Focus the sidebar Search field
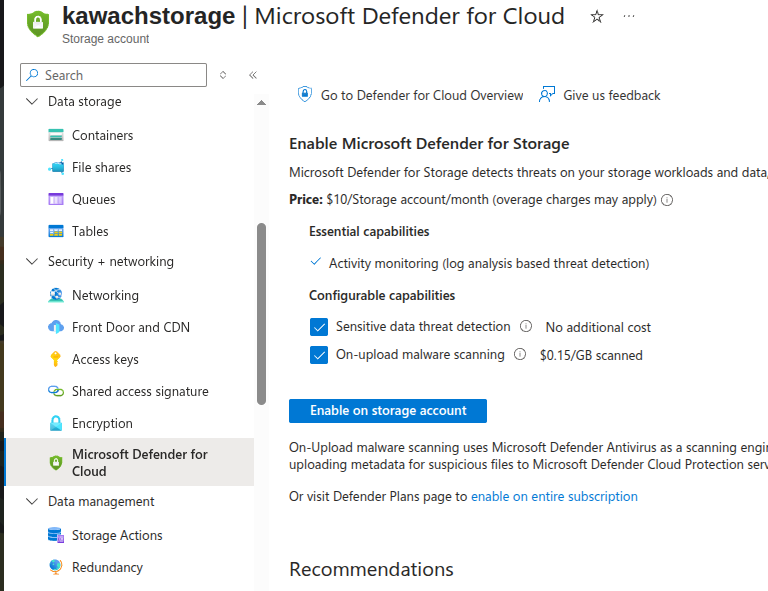This screenshot has height=591, width=768. pyautogui.click(x=113, y=75)
